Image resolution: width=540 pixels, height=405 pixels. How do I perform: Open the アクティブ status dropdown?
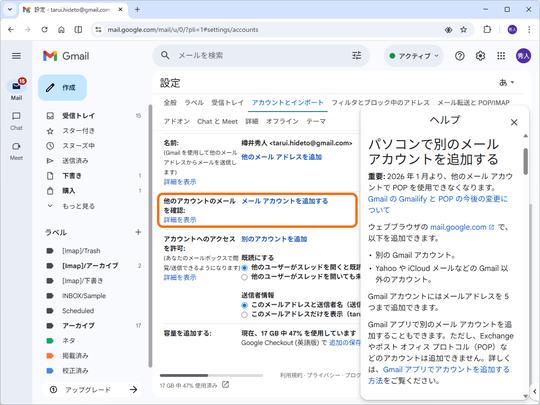tap(413, 56)
